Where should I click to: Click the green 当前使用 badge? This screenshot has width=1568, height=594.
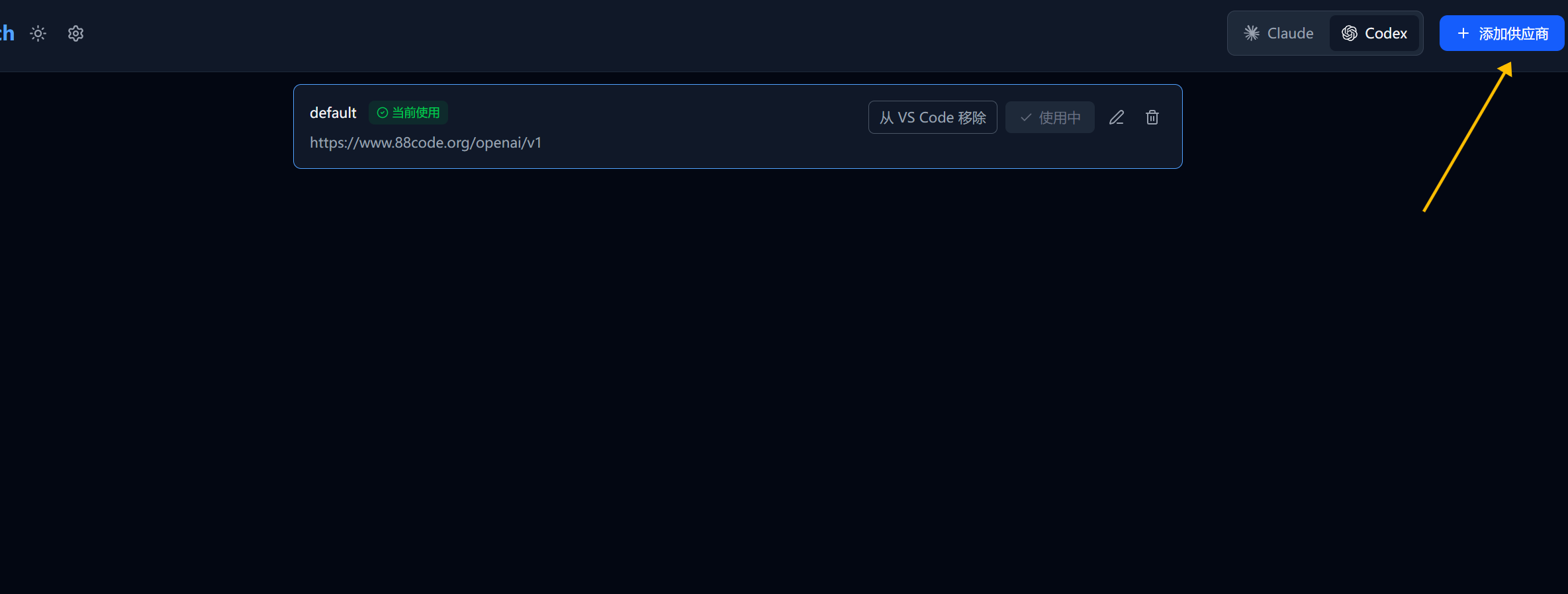pos(408,113)
